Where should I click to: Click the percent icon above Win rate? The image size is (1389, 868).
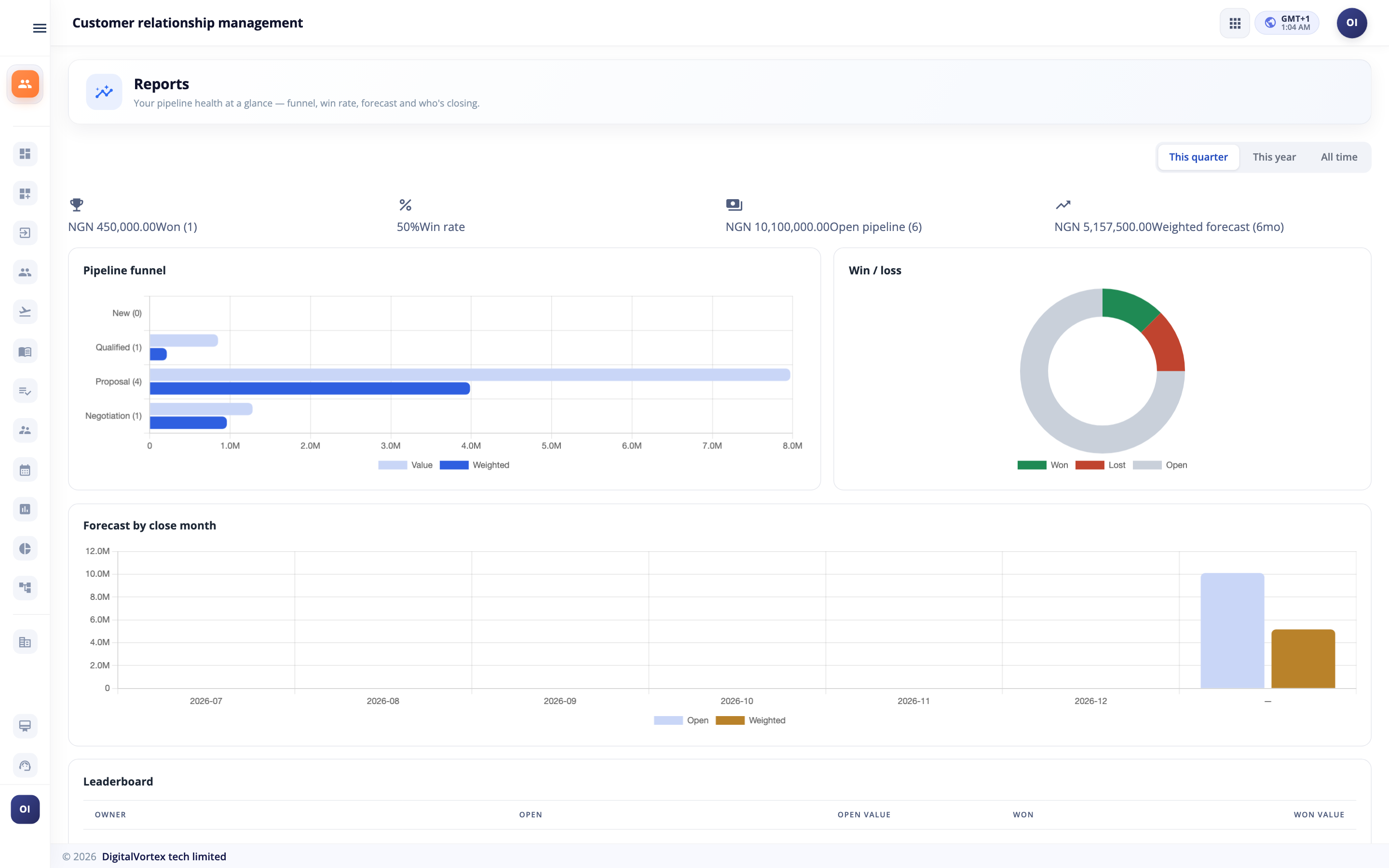tap(405, 204)
